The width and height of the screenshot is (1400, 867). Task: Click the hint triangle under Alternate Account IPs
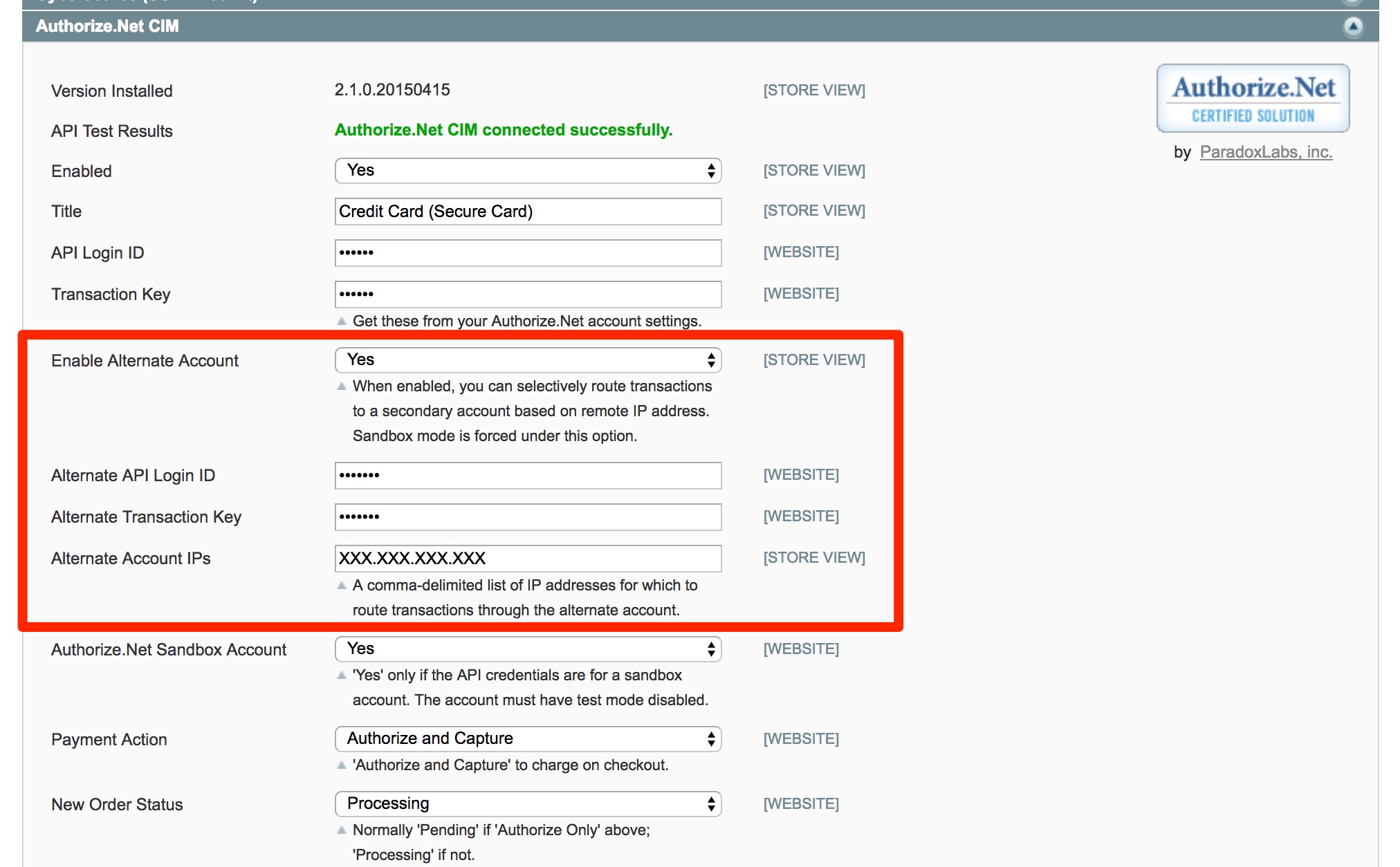(x=342, y=585)
